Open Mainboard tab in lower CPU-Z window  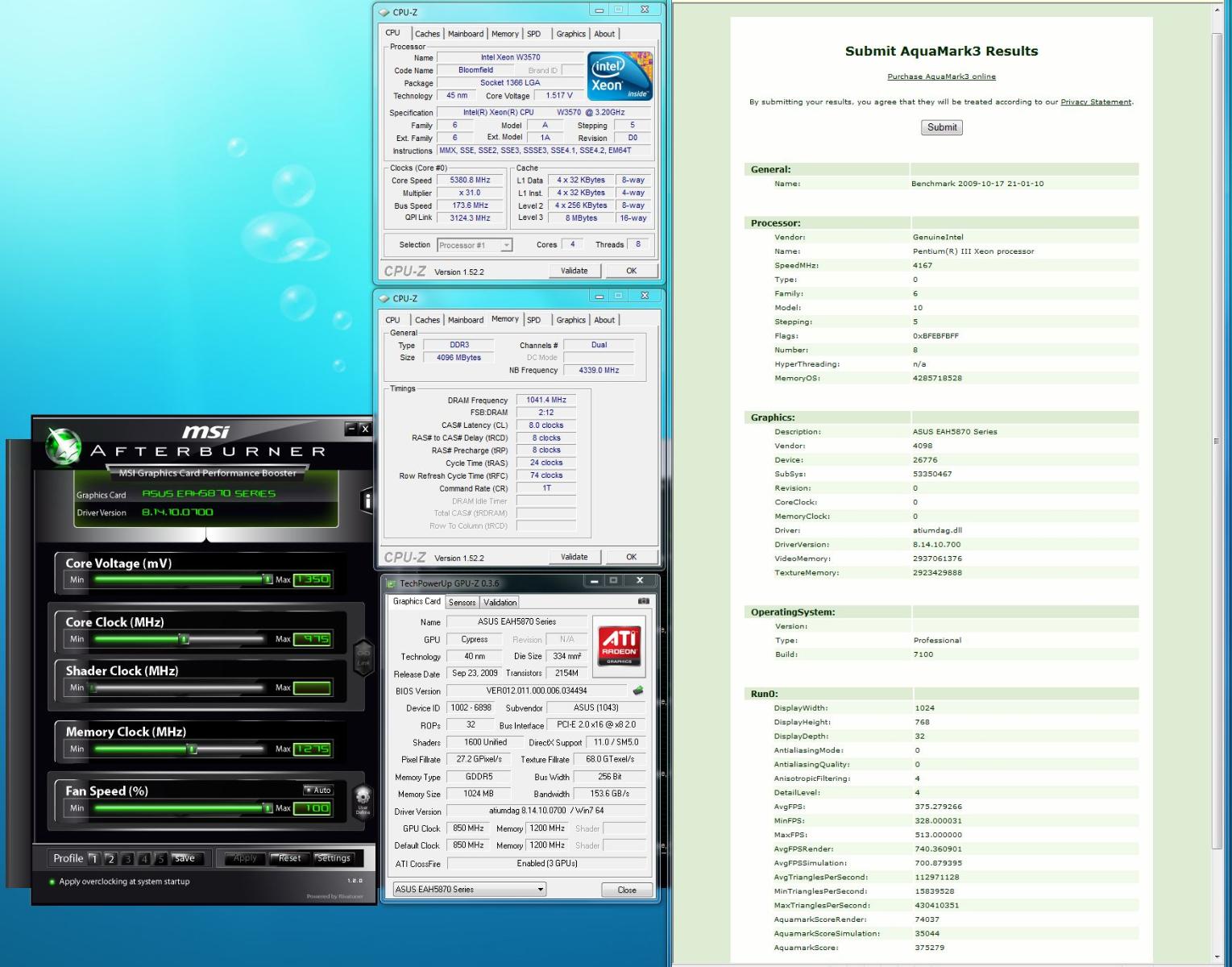466,320
